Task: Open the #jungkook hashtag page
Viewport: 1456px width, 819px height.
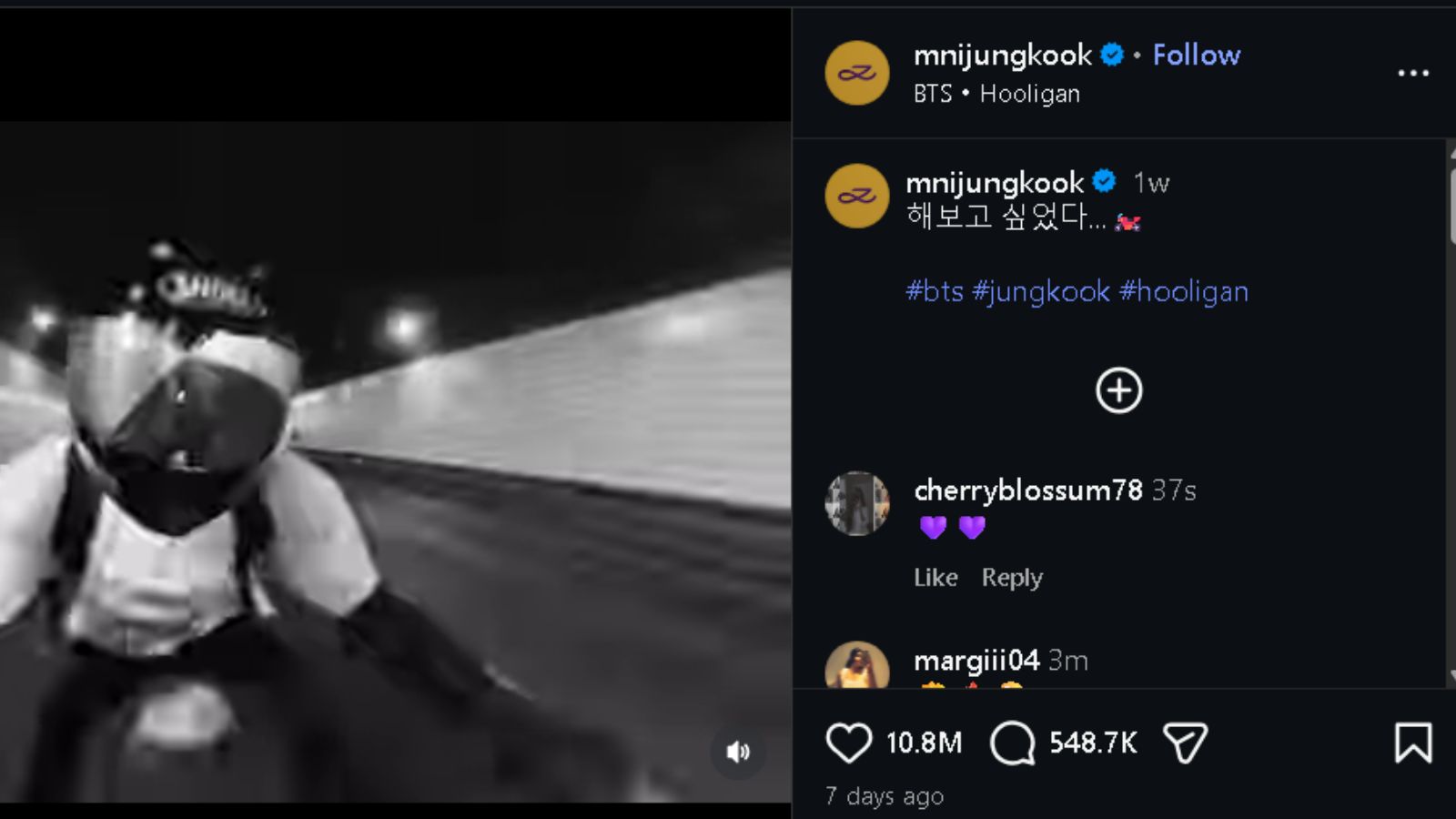Action: point(1042,291)
